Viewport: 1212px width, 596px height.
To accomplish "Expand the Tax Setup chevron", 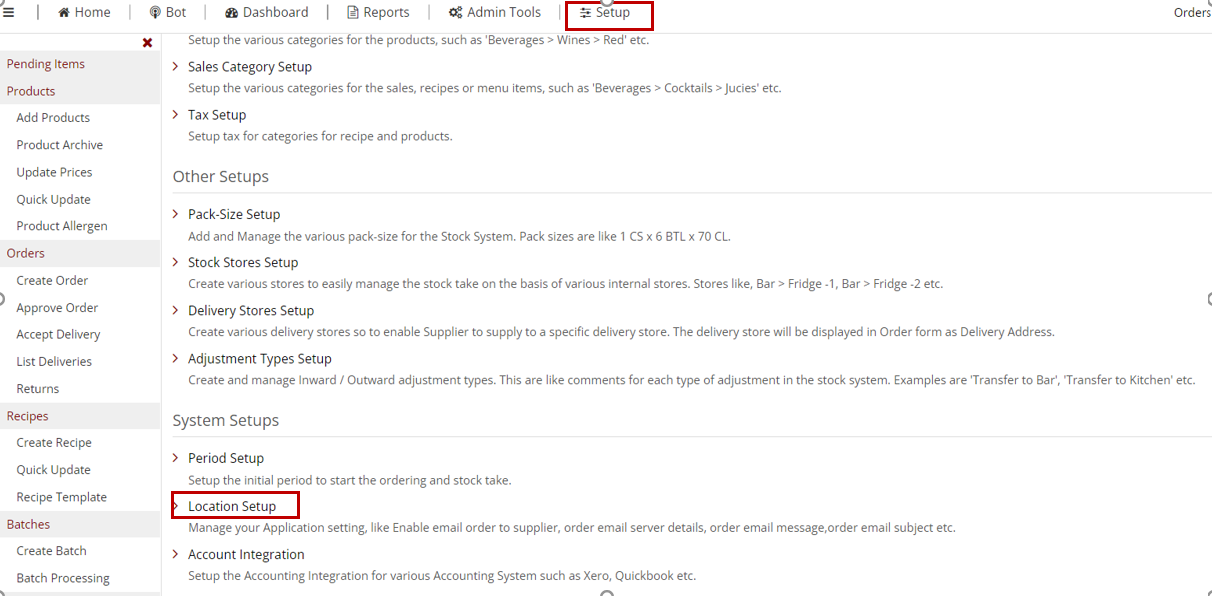I will [176, 115].
